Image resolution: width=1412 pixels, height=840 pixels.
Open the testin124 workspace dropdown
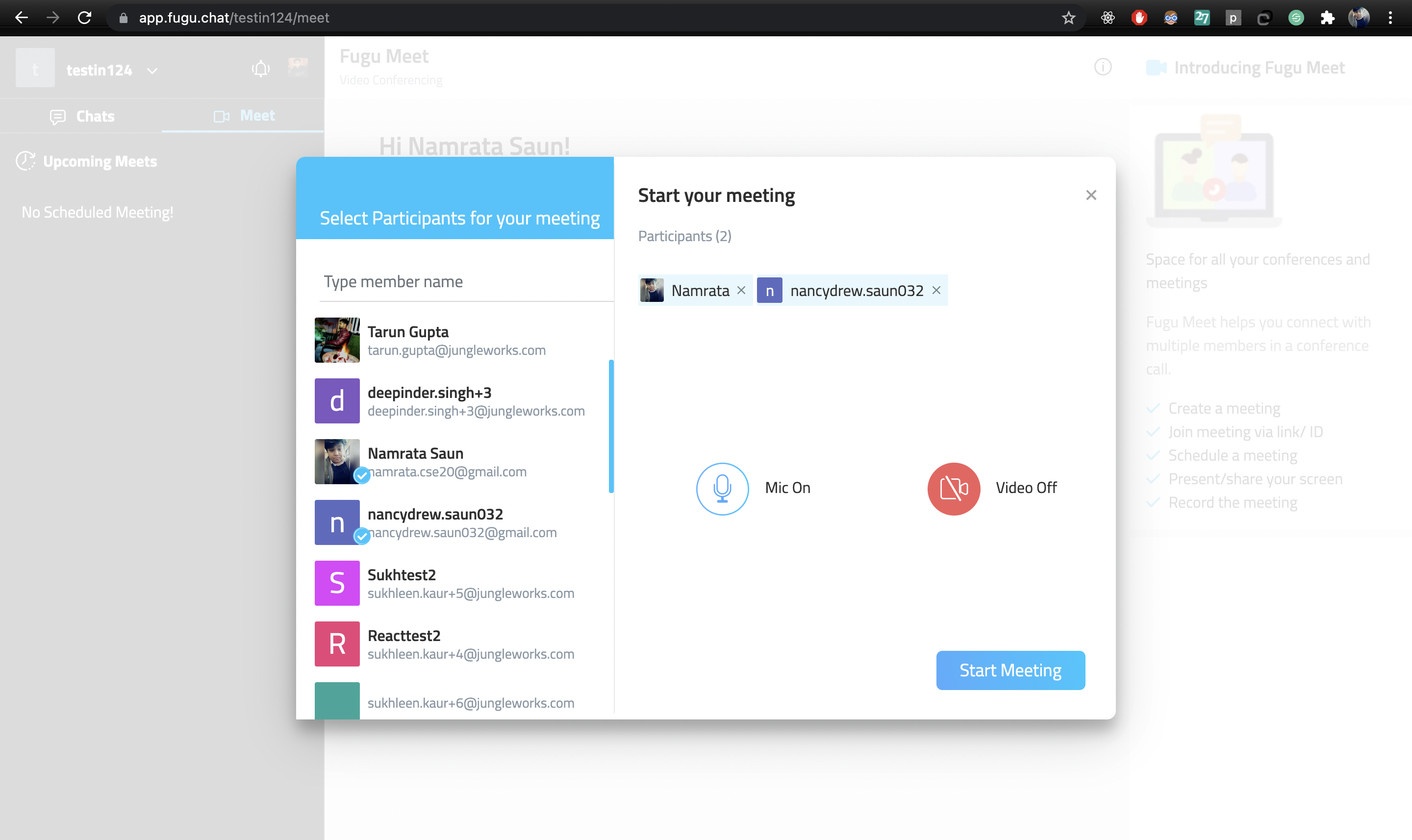pos(151,70)
